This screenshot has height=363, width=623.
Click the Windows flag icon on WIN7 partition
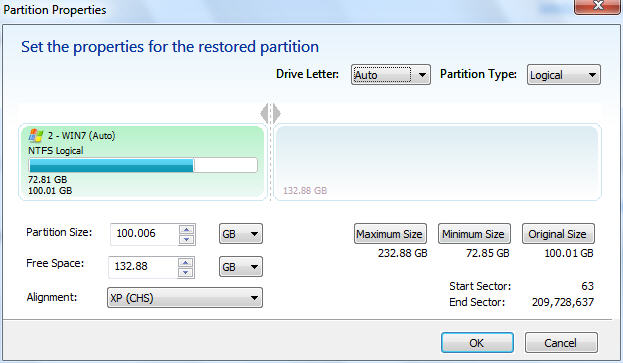click(x=35, y=135)
